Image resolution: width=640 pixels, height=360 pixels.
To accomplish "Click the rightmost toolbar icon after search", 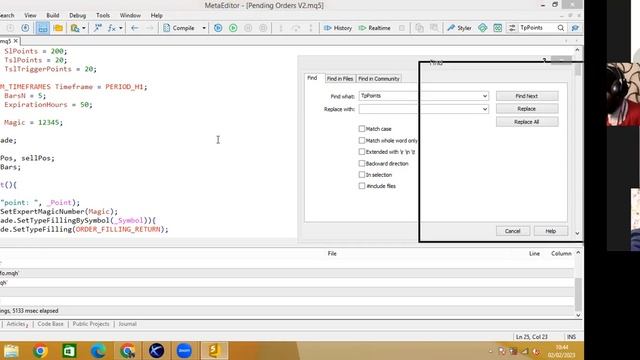I will pyautogui.click(x=575, y=28).
